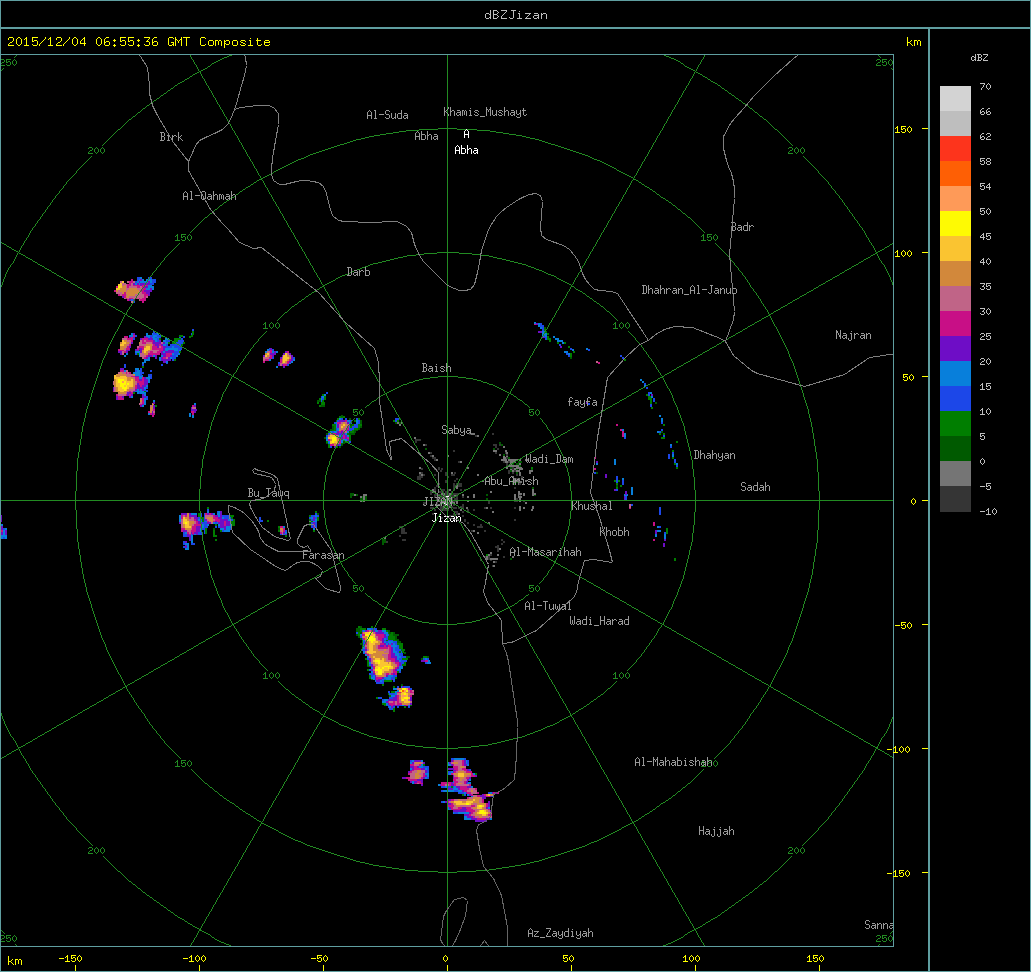Click the 'Khushal' map label

click(x=592, y=506)
